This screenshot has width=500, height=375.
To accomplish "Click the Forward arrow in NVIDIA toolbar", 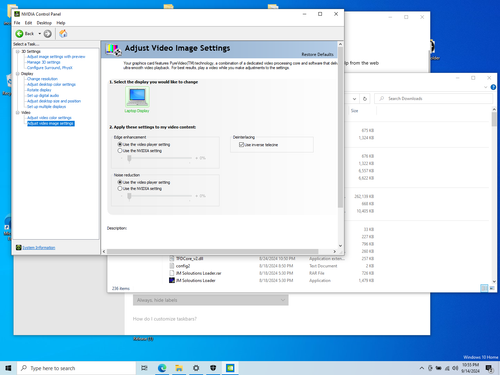I will click(x=48, y=34).
